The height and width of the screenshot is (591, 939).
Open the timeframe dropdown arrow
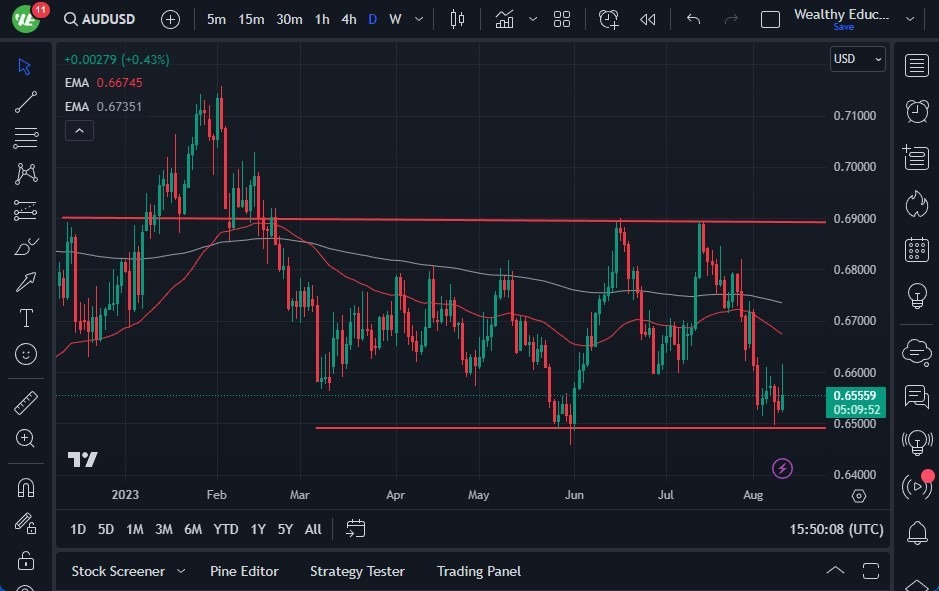click(418, 18)
